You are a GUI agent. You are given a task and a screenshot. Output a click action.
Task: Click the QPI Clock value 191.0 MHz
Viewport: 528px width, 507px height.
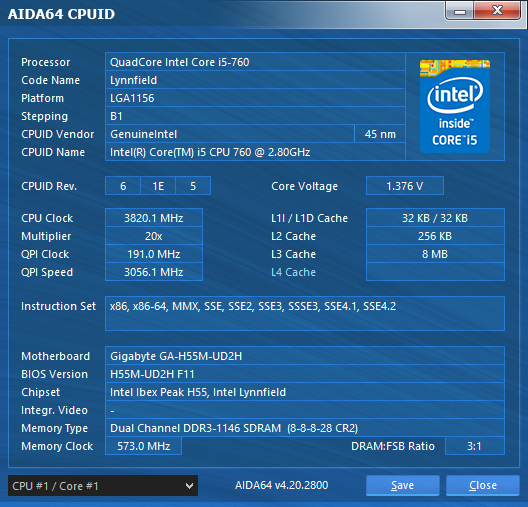[154, 254]
